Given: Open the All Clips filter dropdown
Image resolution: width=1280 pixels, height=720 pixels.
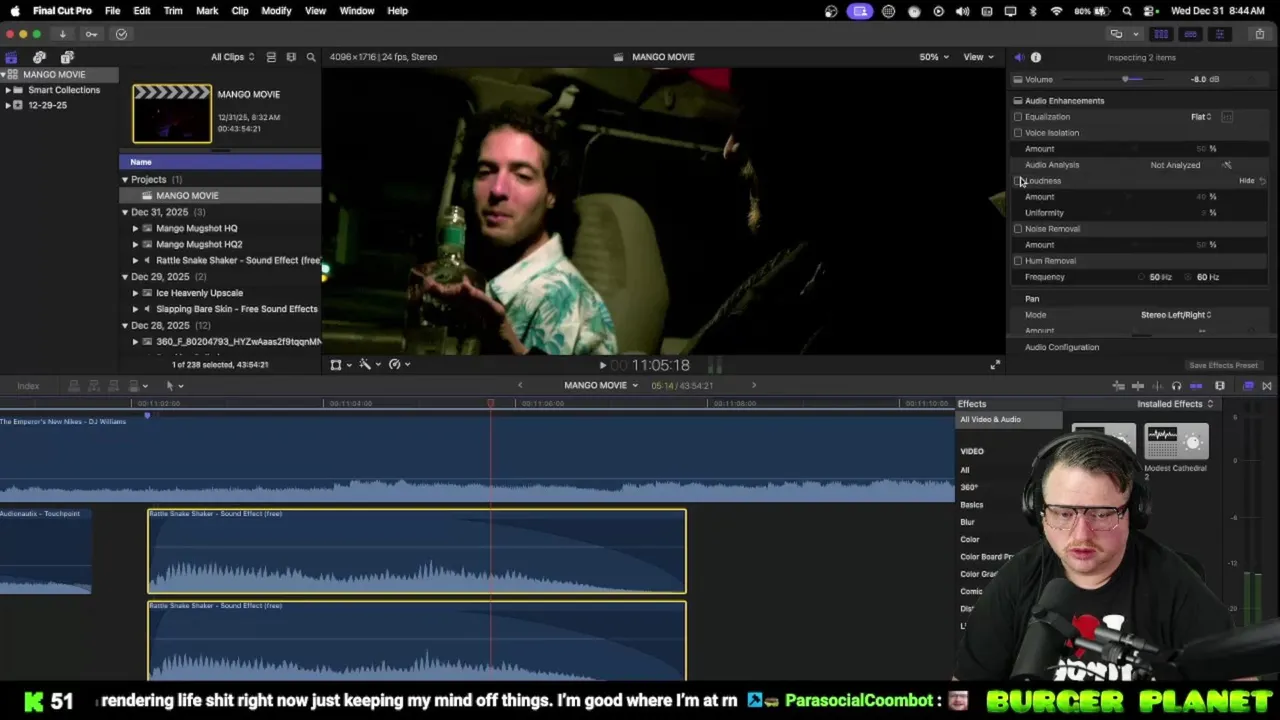Looking at the screenshot, I should [x=232, y=57].
